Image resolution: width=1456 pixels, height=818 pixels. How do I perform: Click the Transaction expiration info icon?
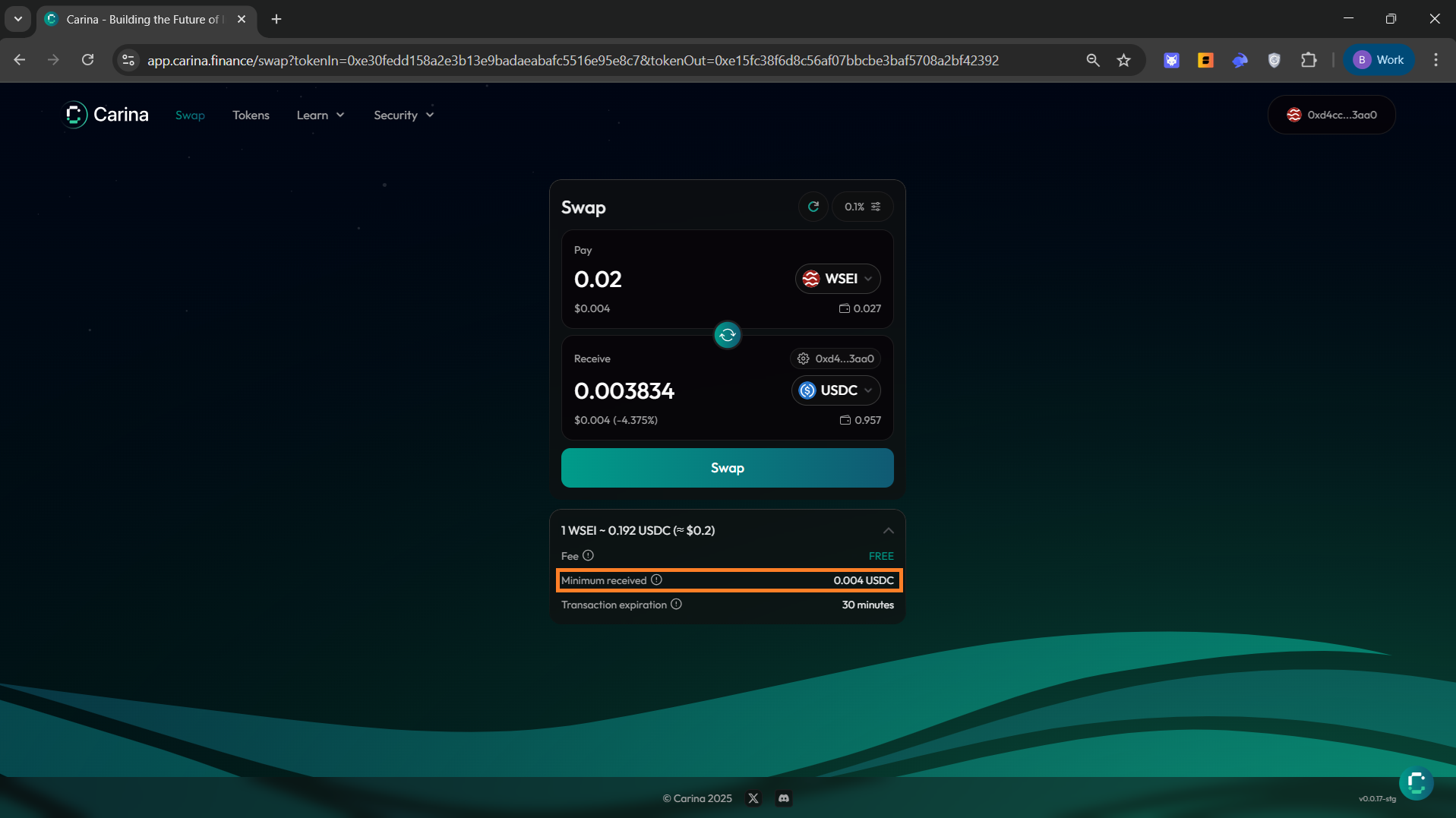(676, 605)
